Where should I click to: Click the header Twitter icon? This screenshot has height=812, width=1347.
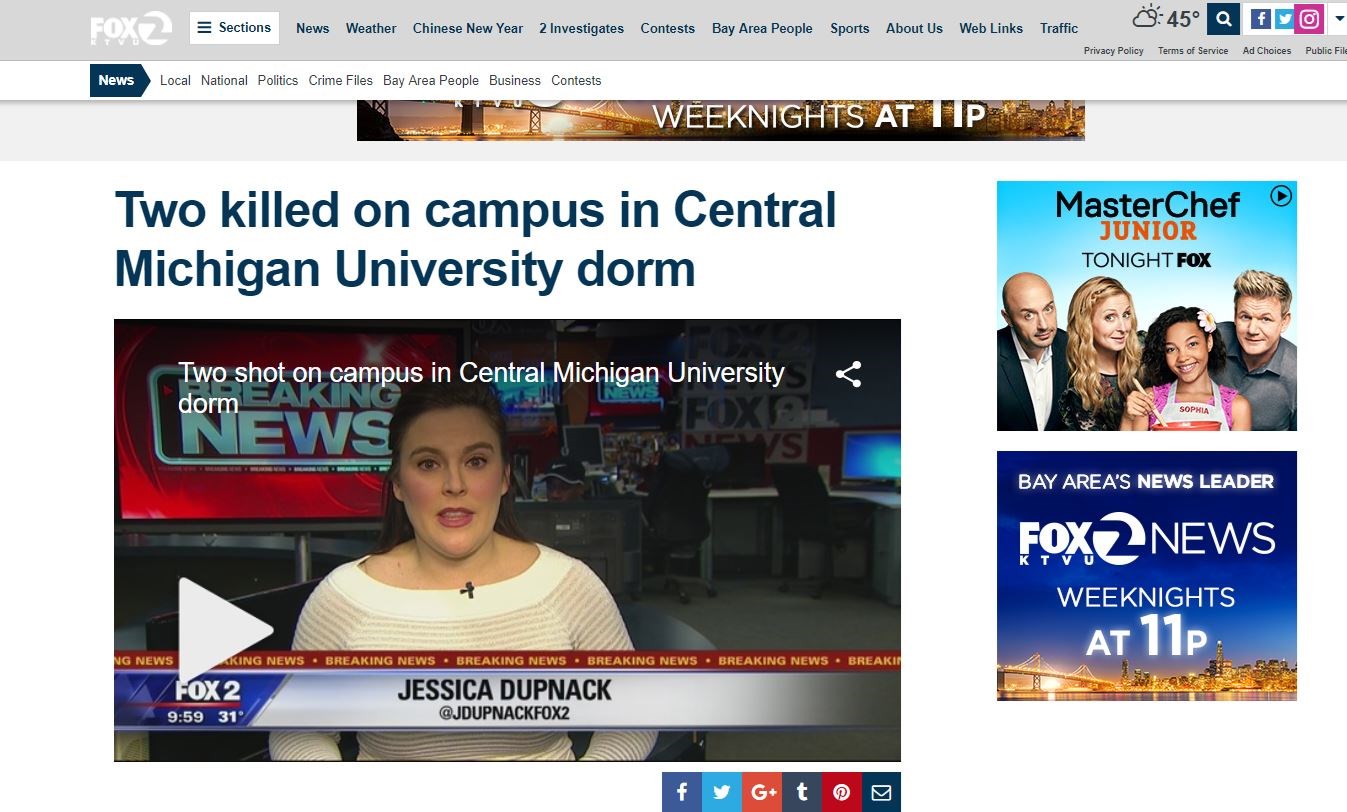click(1284, 19)
